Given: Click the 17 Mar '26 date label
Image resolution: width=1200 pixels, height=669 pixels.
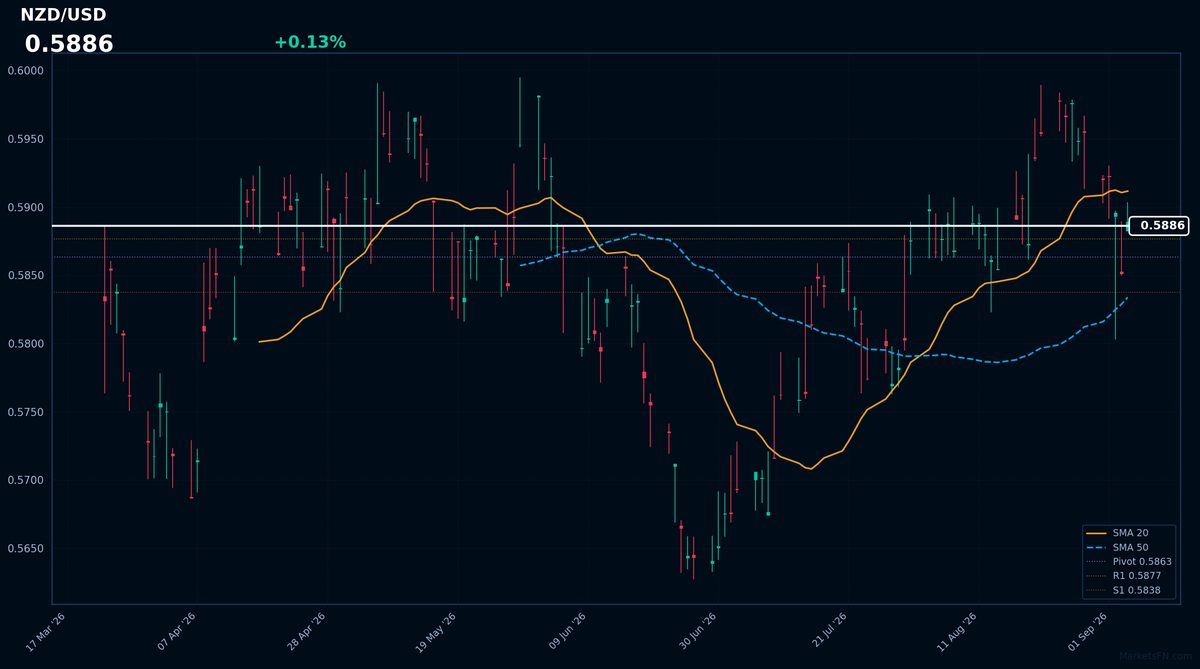Looking at the screenshot, I should click(44, 632).
